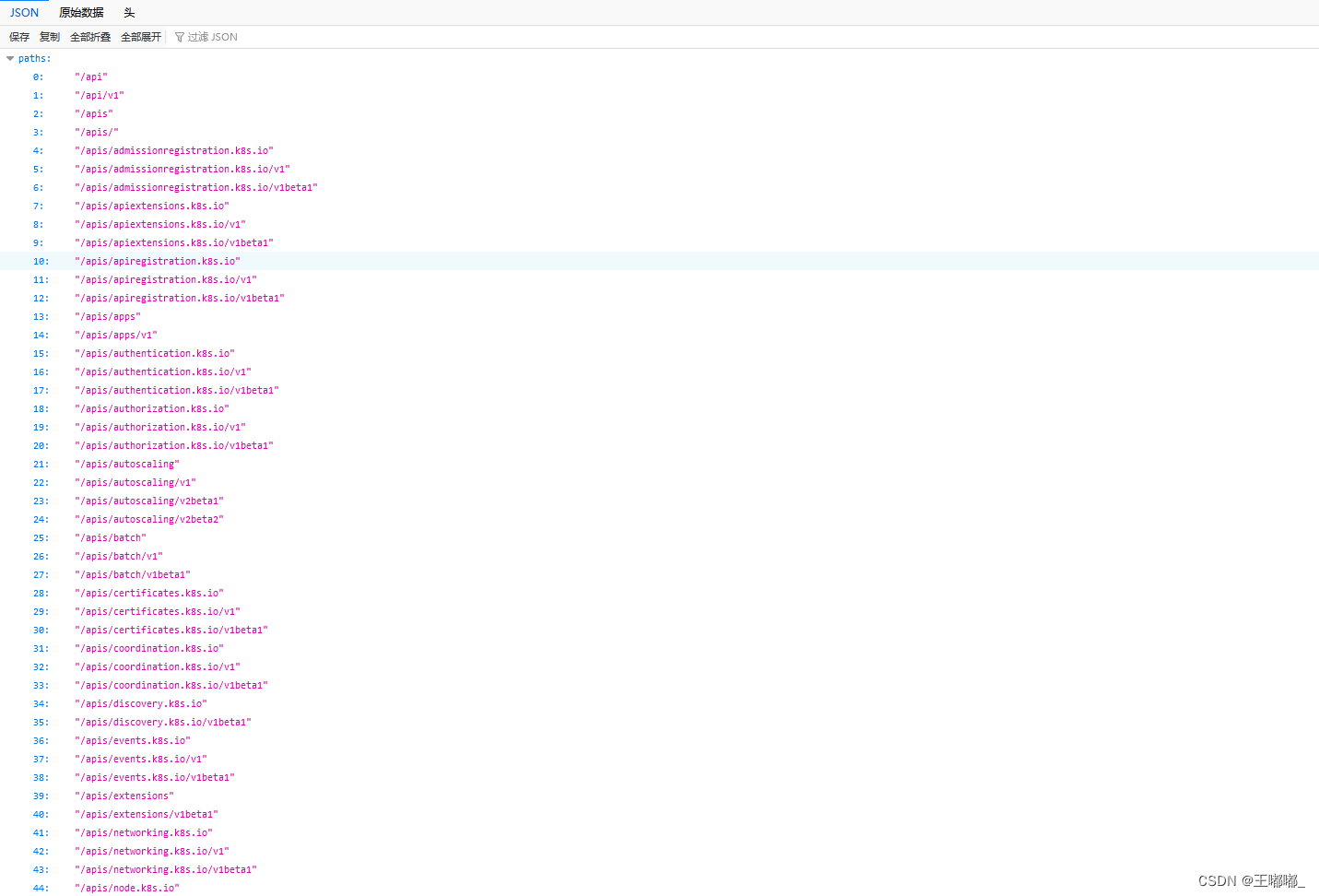Select "/apis/certificates.k8s.io/v1beta1" value
The width and height of the screenshot is (1319, 896).
pos(171,630)
